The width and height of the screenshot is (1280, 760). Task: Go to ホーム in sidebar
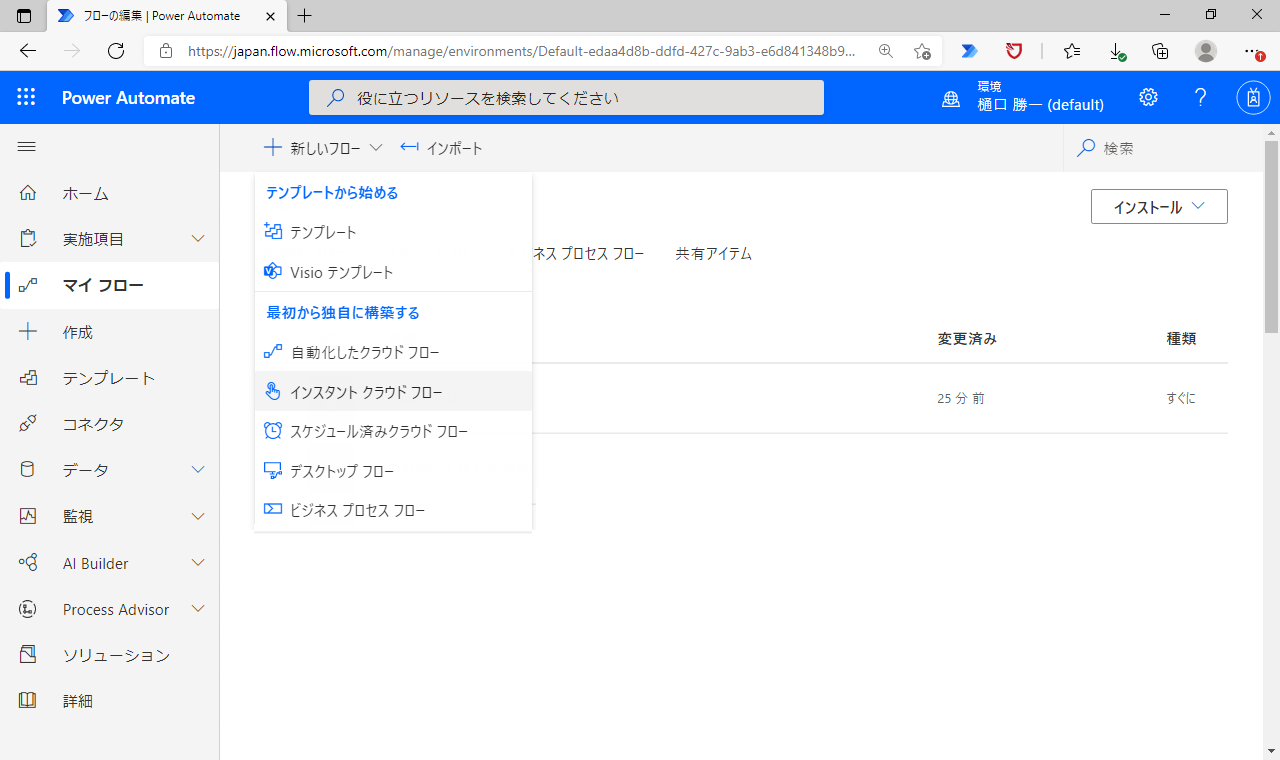tap(110, 193)
